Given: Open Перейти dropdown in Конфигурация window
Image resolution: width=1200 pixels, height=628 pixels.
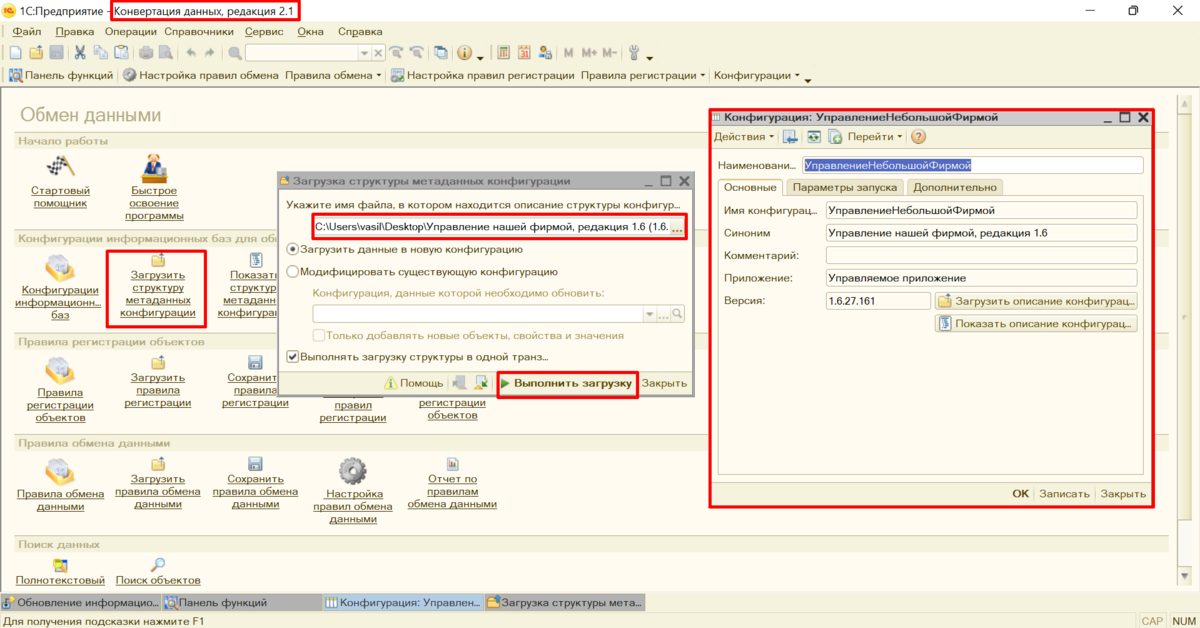Looking at the screenshot, I should [x=875, y=137].
